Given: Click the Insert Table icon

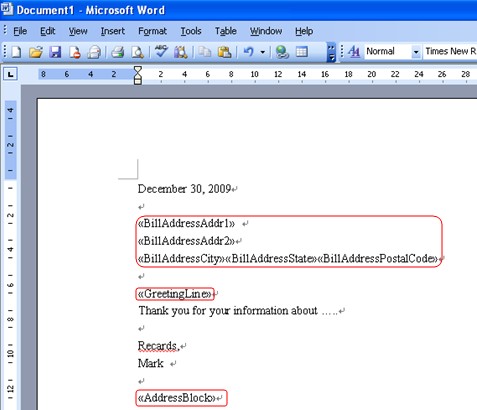Looking at the screenshot, I should 302,52.
